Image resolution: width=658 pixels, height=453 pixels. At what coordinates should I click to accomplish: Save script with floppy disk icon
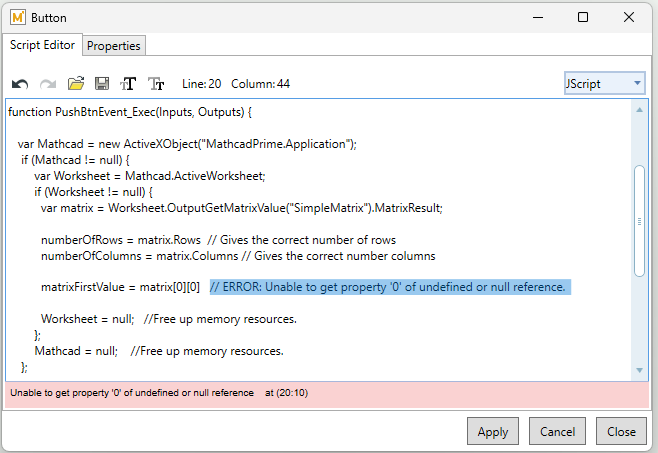102,84
